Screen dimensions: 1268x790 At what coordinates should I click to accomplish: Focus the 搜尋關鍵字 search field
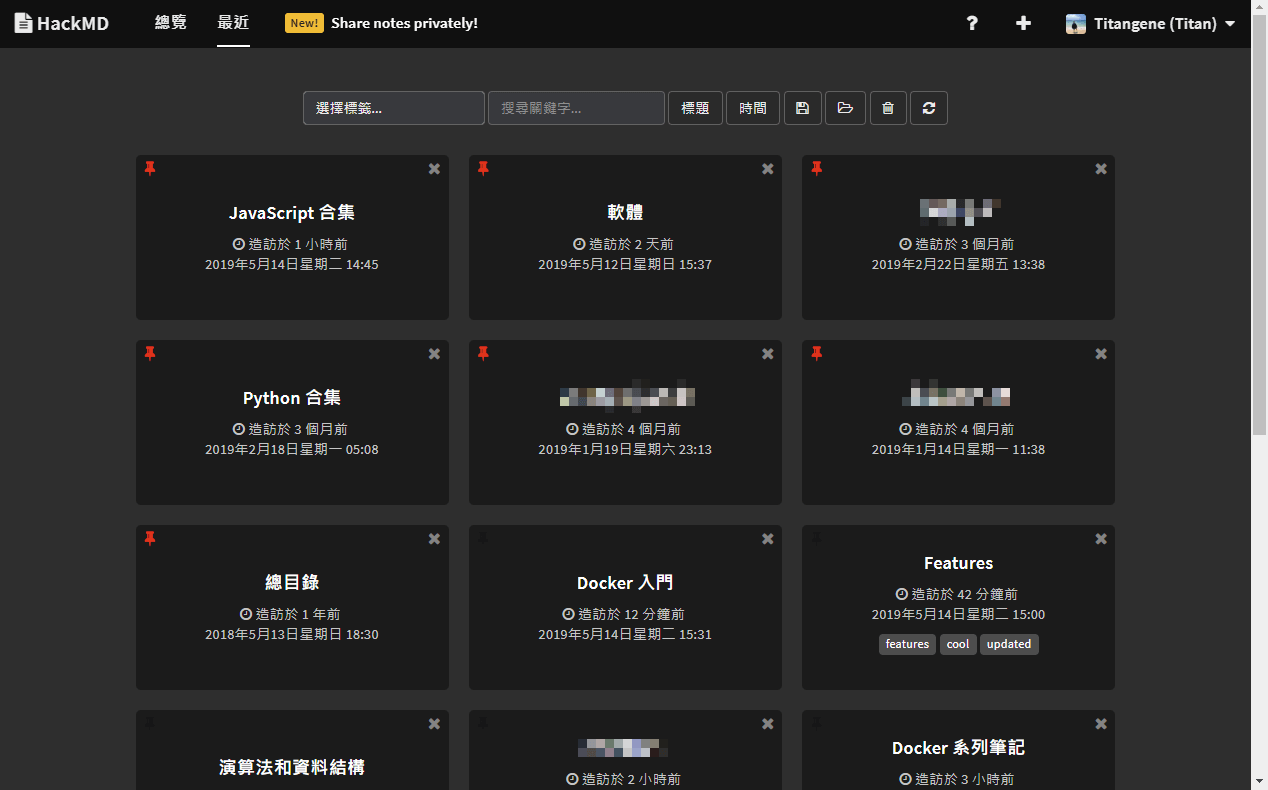(576, 108)
